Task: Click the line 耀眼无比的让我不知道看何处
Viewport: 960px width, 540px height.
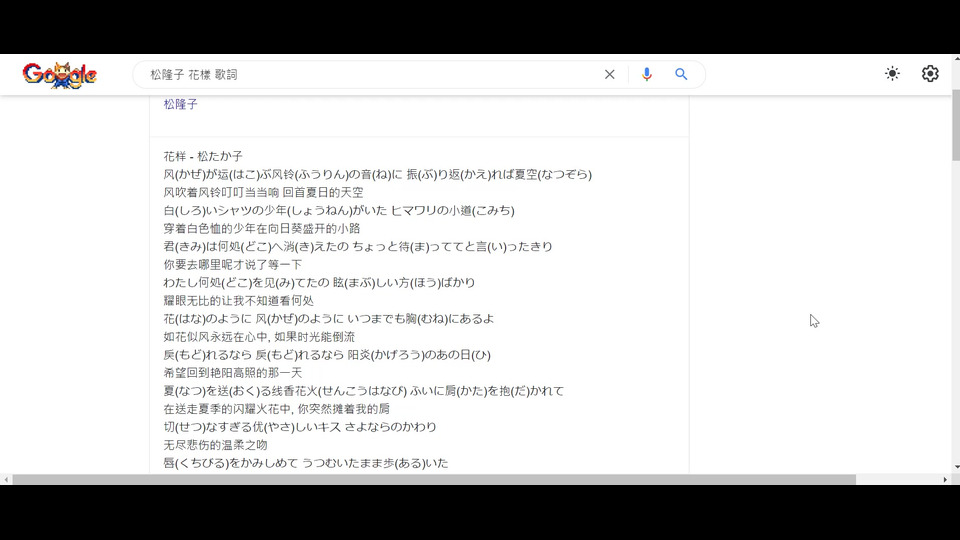Action: [238, 301]
